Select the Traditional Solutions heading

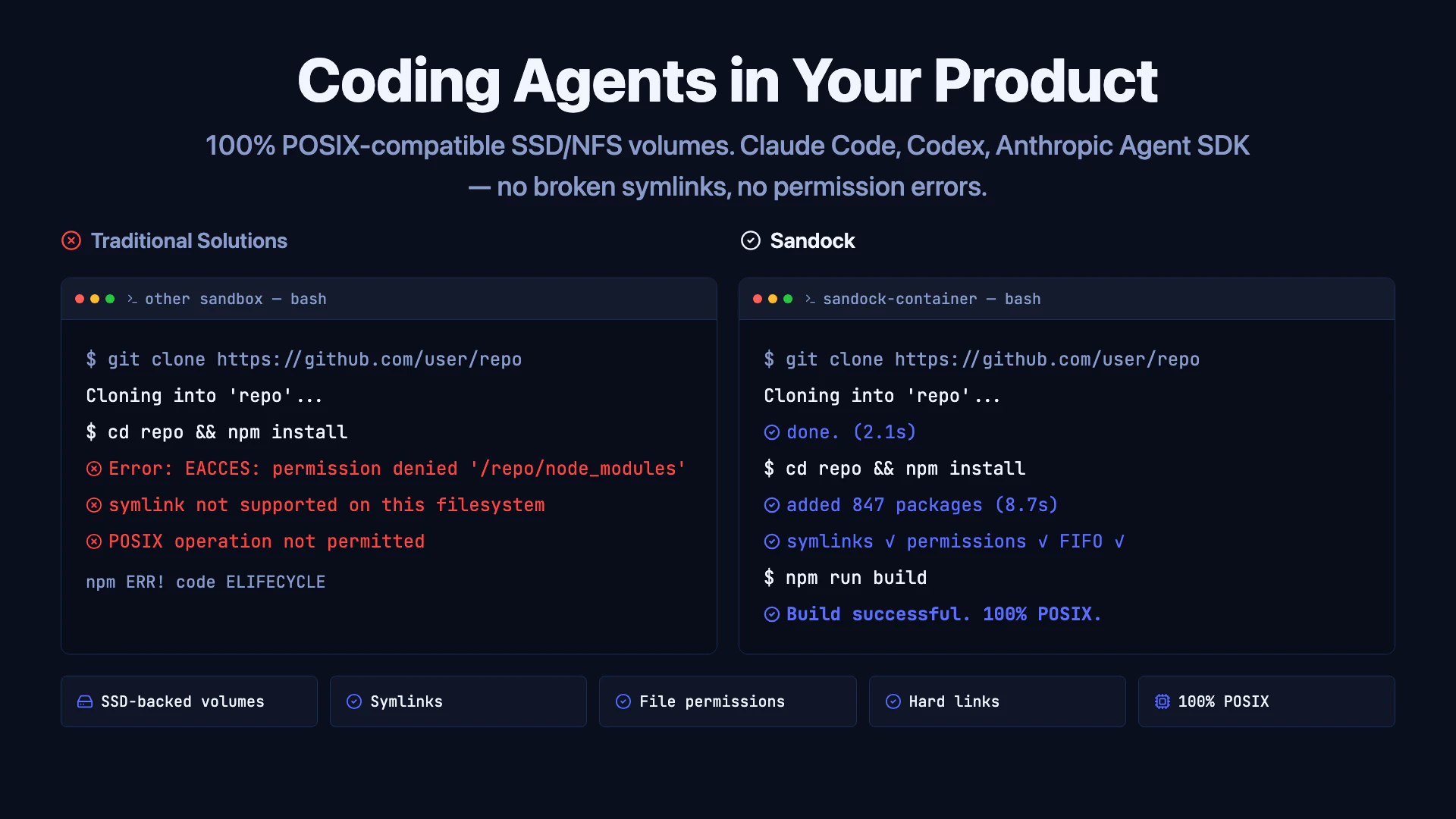189,240
